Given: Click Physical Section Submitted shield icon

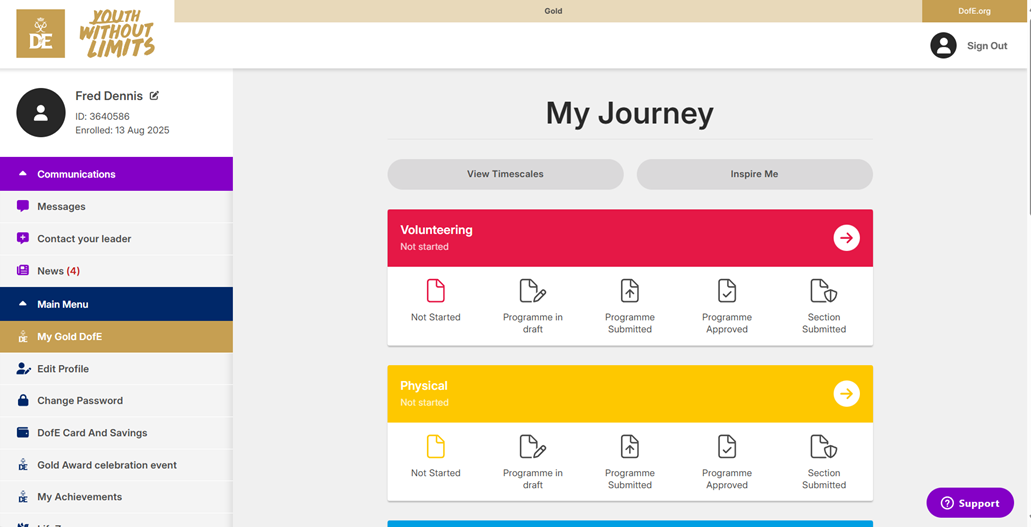Looking at the screenshot, I should click(x=823, y=447).
